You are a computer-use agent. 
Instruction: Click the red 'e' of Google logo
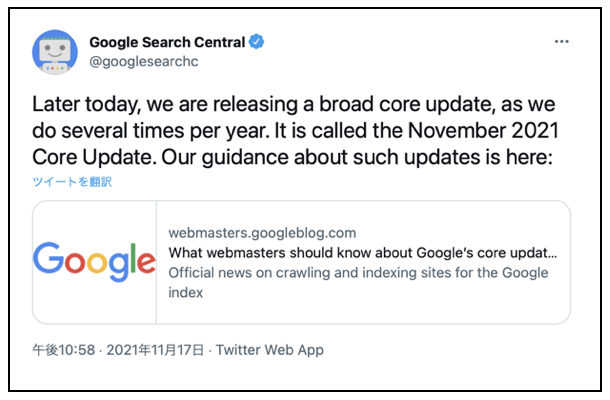click(144, 265)
